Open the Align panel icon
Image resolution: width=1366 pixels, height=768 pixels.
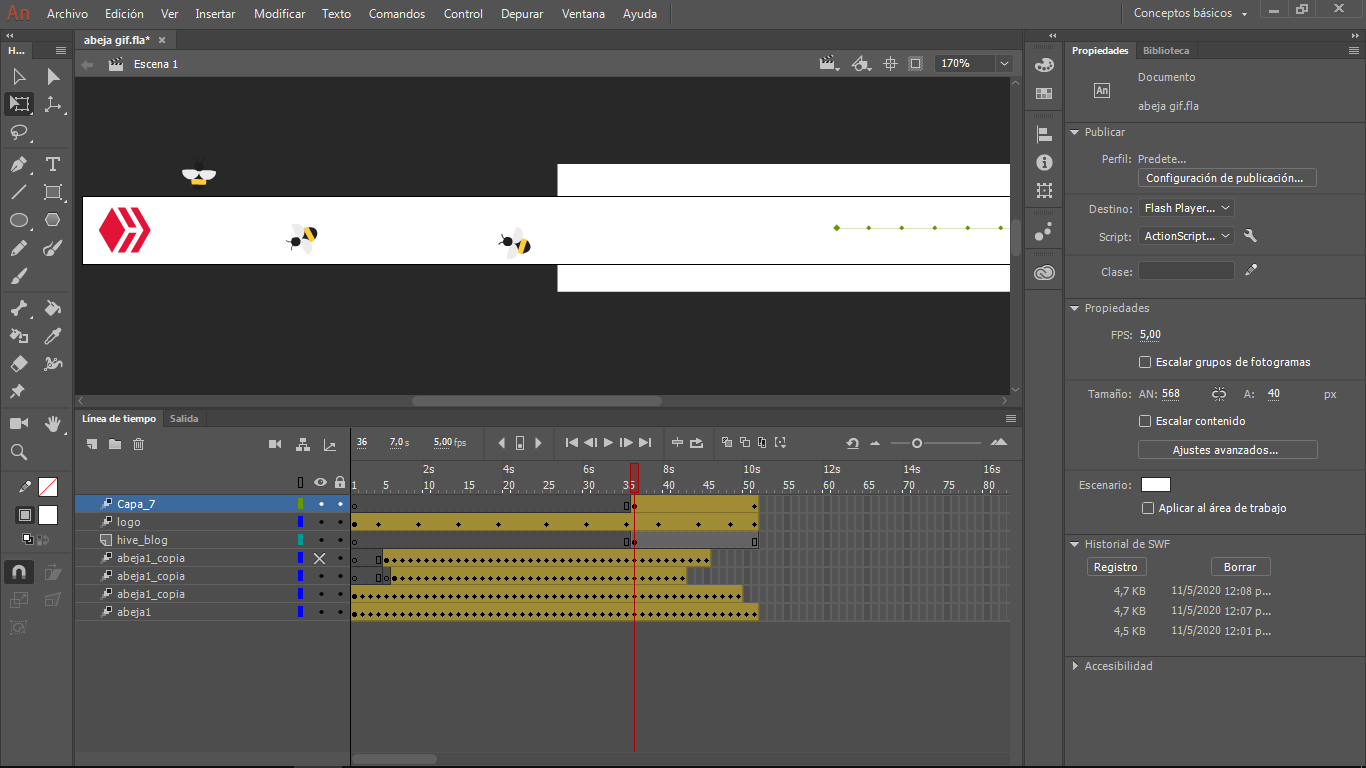pyautogui.click(x=1044, y=134)
